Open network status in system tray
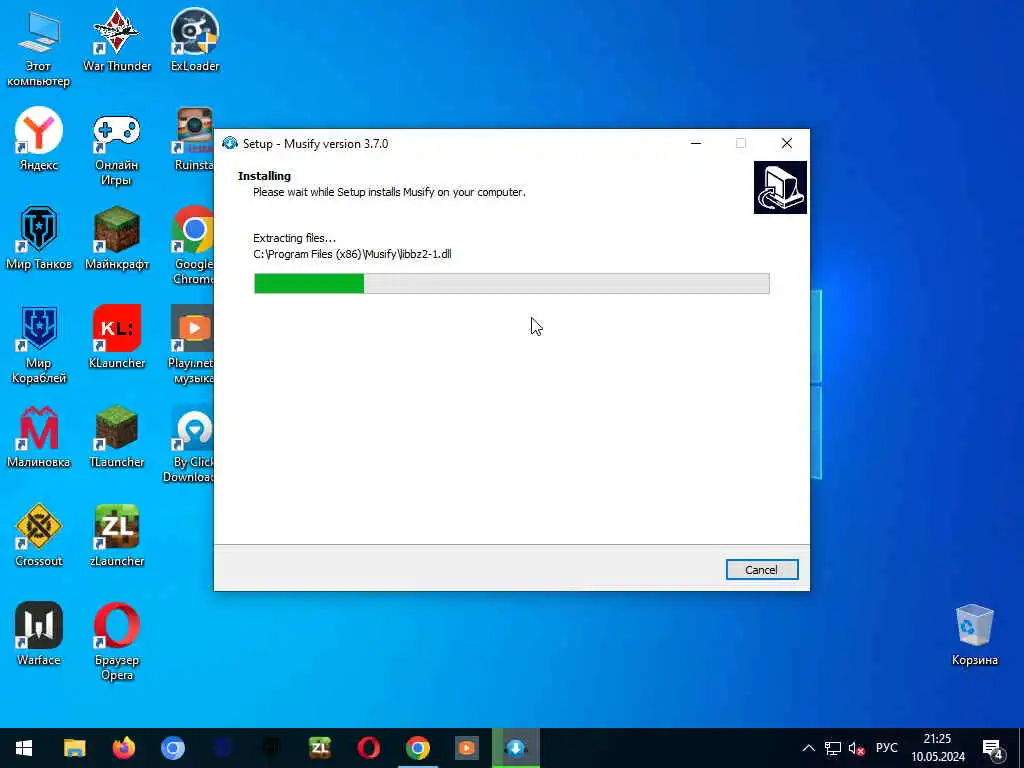This screenshot has width=1024, height=768. click(x=833, y=748)
